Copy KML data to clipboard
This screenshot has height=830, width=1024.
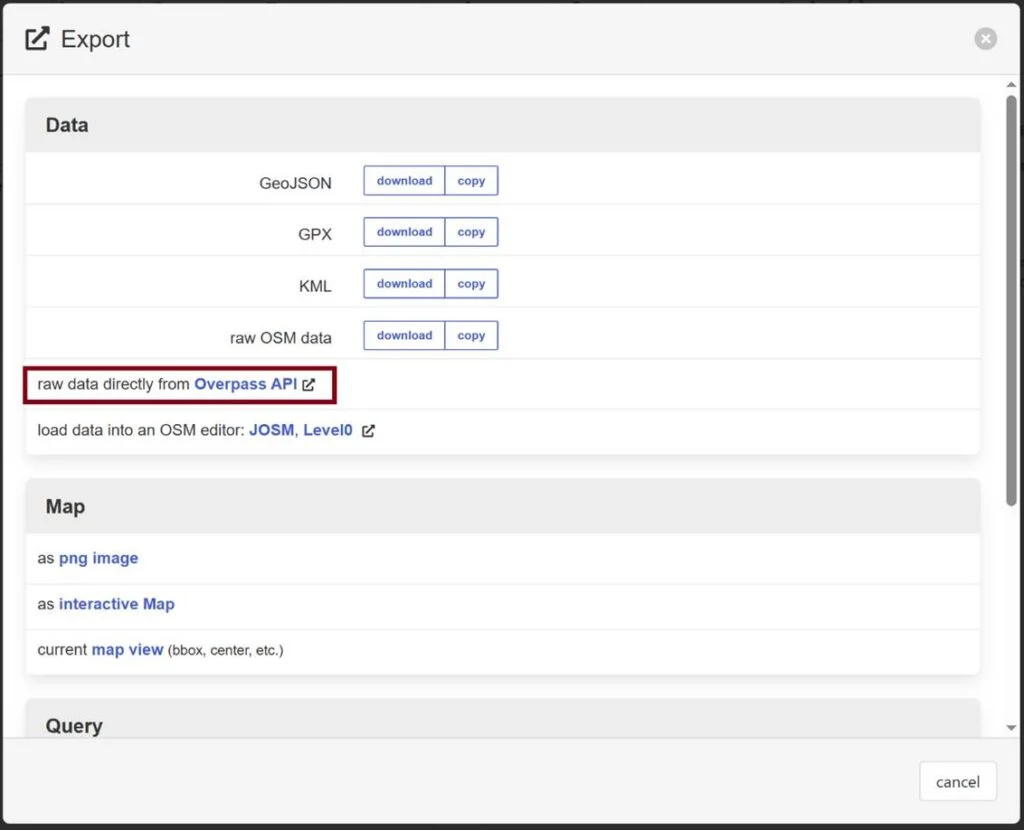(471, 284)
